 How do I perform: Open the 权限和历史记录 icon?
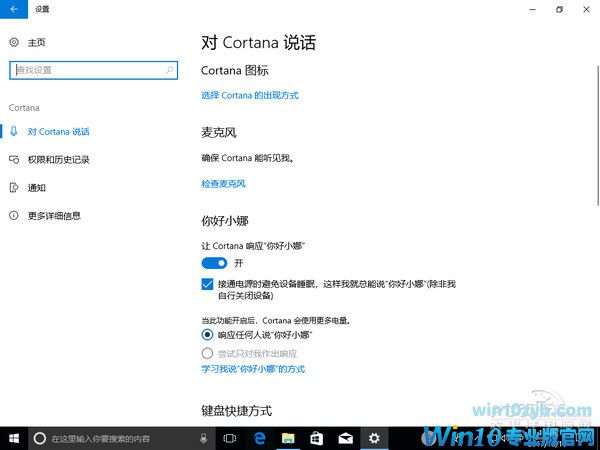(x=14, y=160)
